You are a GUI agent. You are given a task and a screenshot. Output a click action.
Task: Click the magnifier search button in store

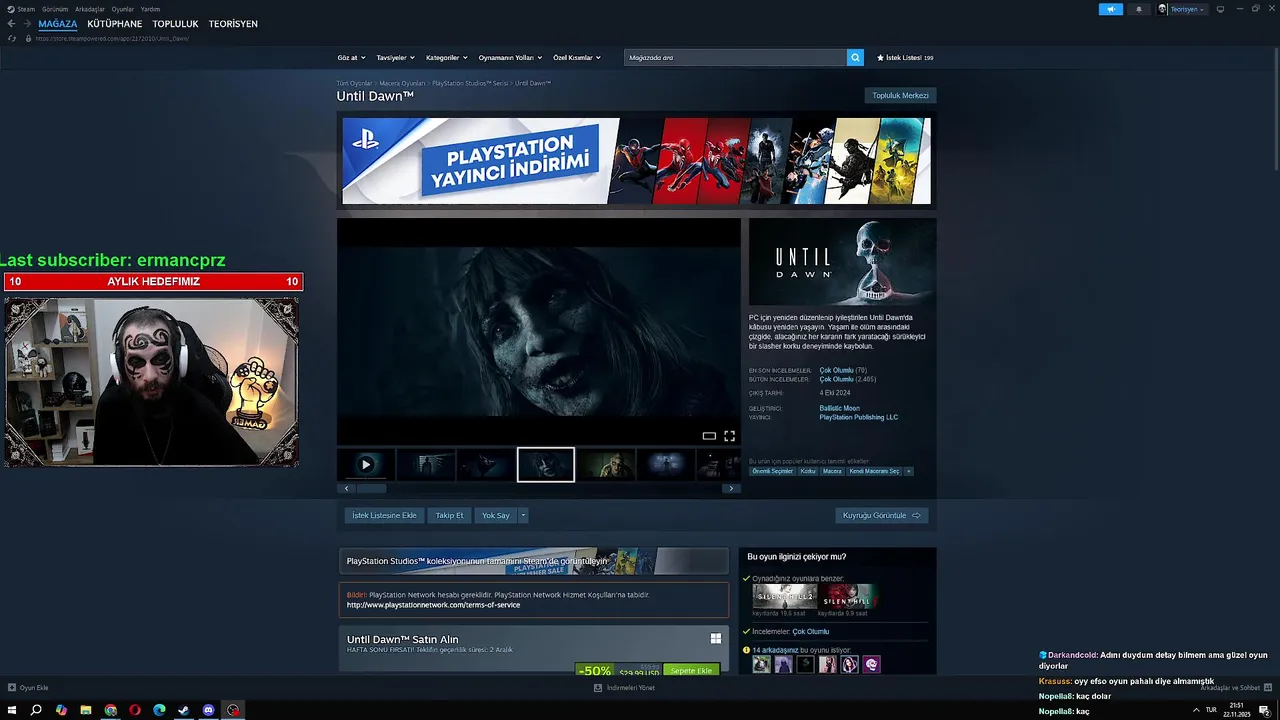[x=855, y=58]
